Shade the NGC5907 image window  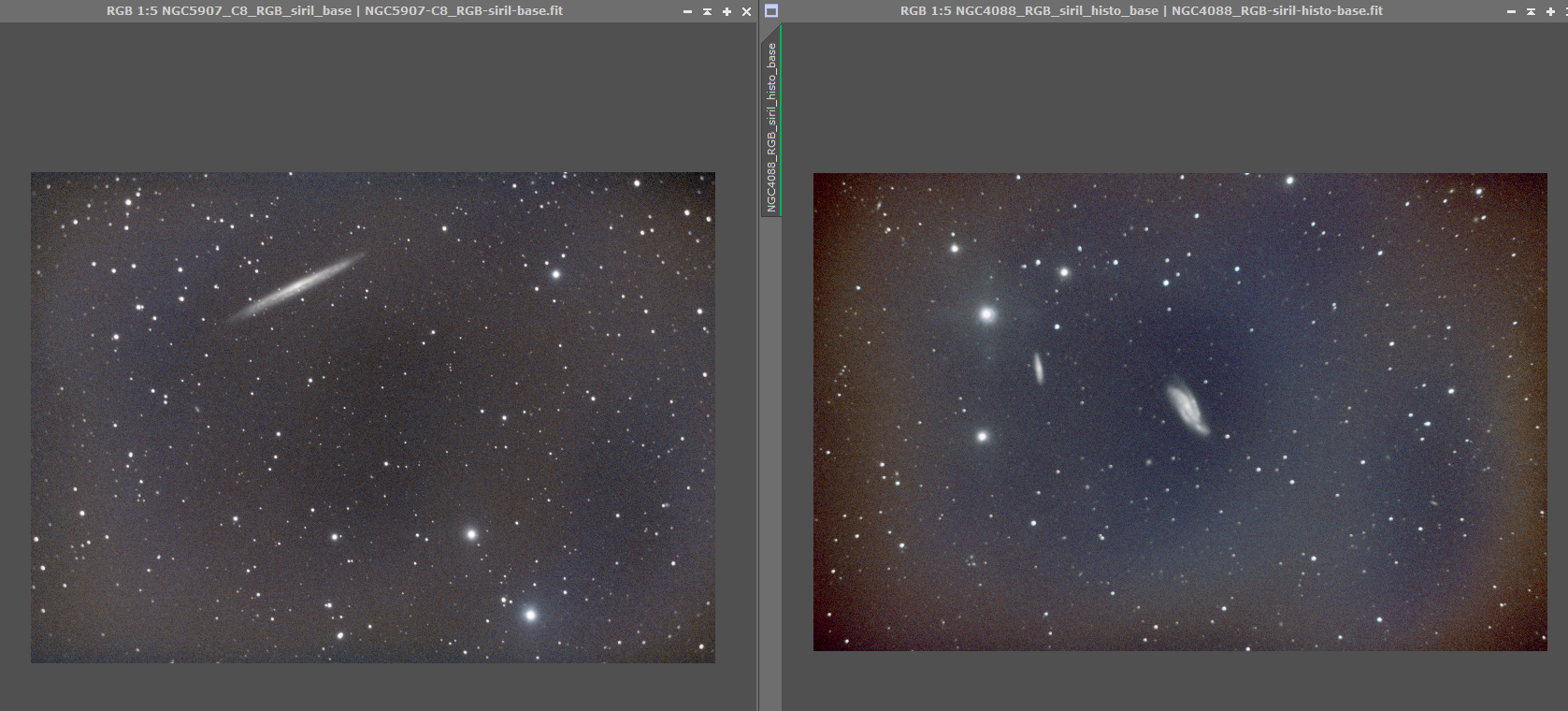707,11
